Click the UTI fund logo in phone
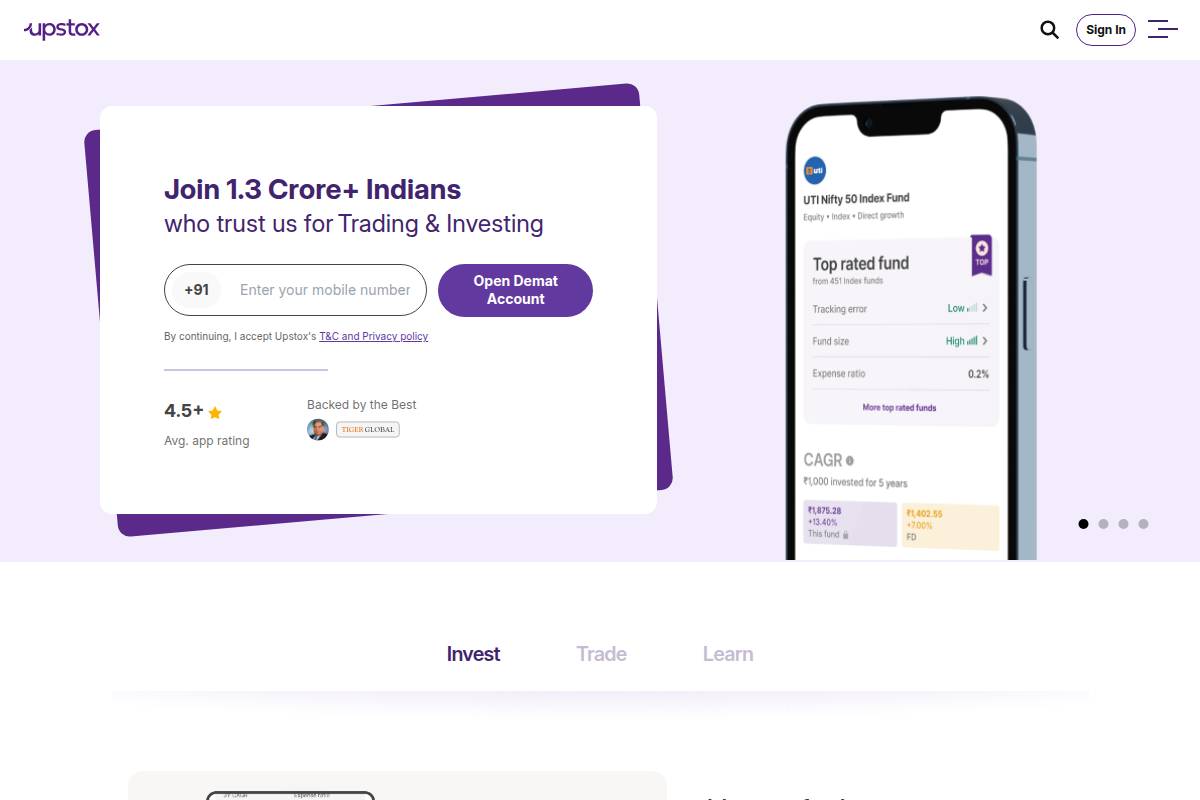The height and width of the screenshot is (800, 1200). (x=815, y=171)
